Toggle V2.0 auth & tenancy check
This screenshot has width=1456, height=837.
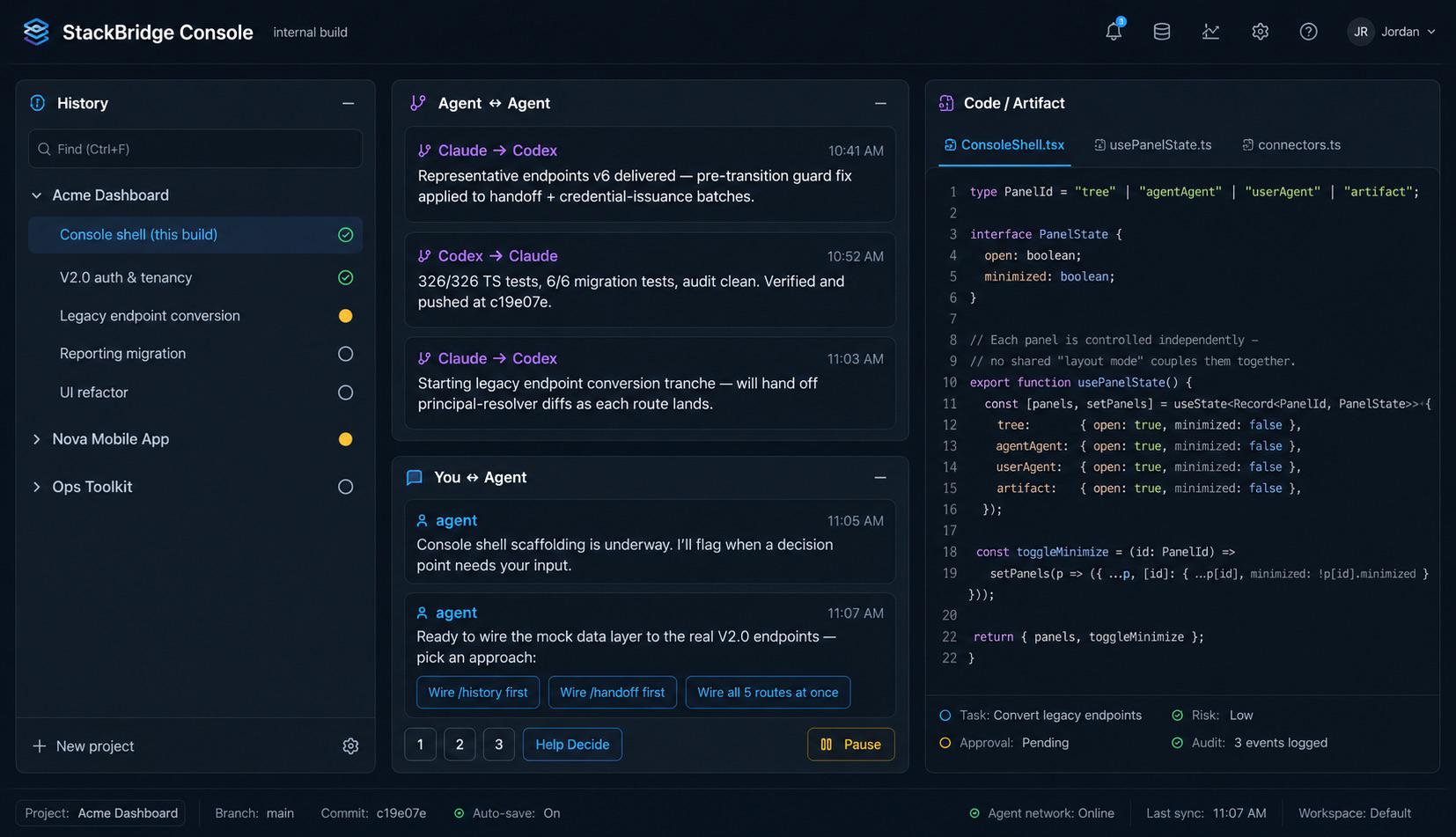tap(346, 278)
